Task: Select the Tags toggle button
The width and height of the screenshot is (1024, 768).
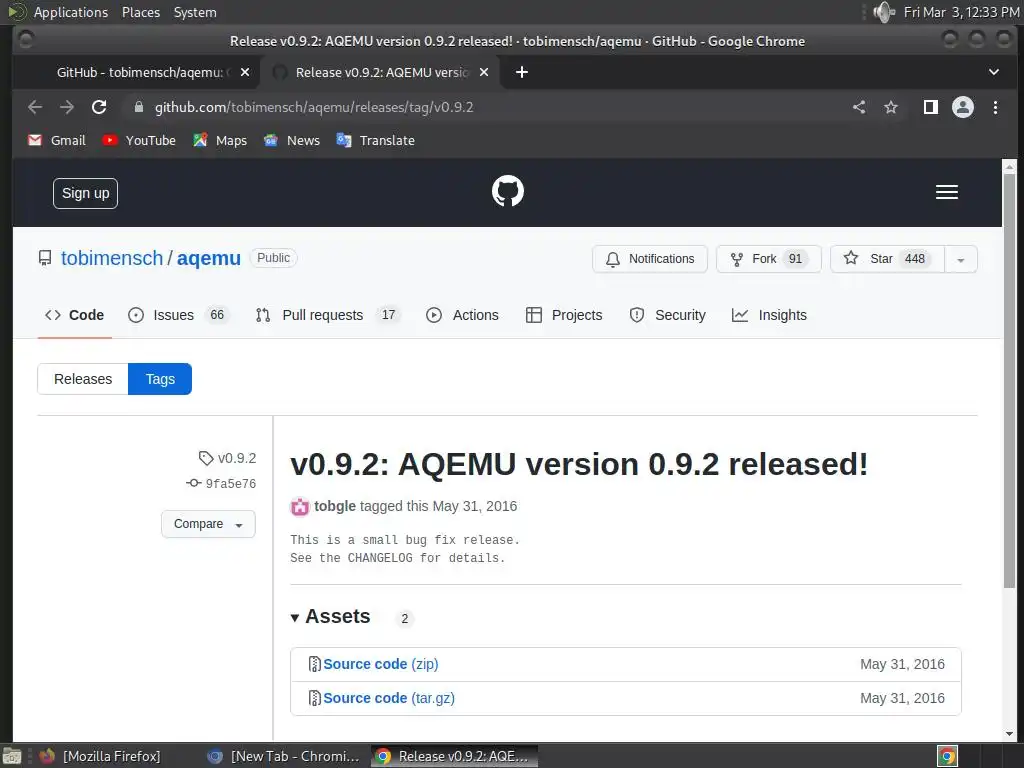Action: click(x=160, y=379)
